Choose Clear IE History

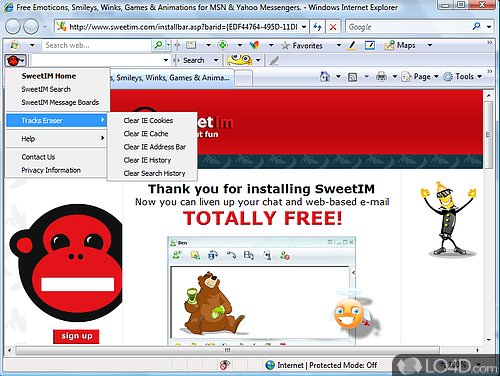point(152,160)
